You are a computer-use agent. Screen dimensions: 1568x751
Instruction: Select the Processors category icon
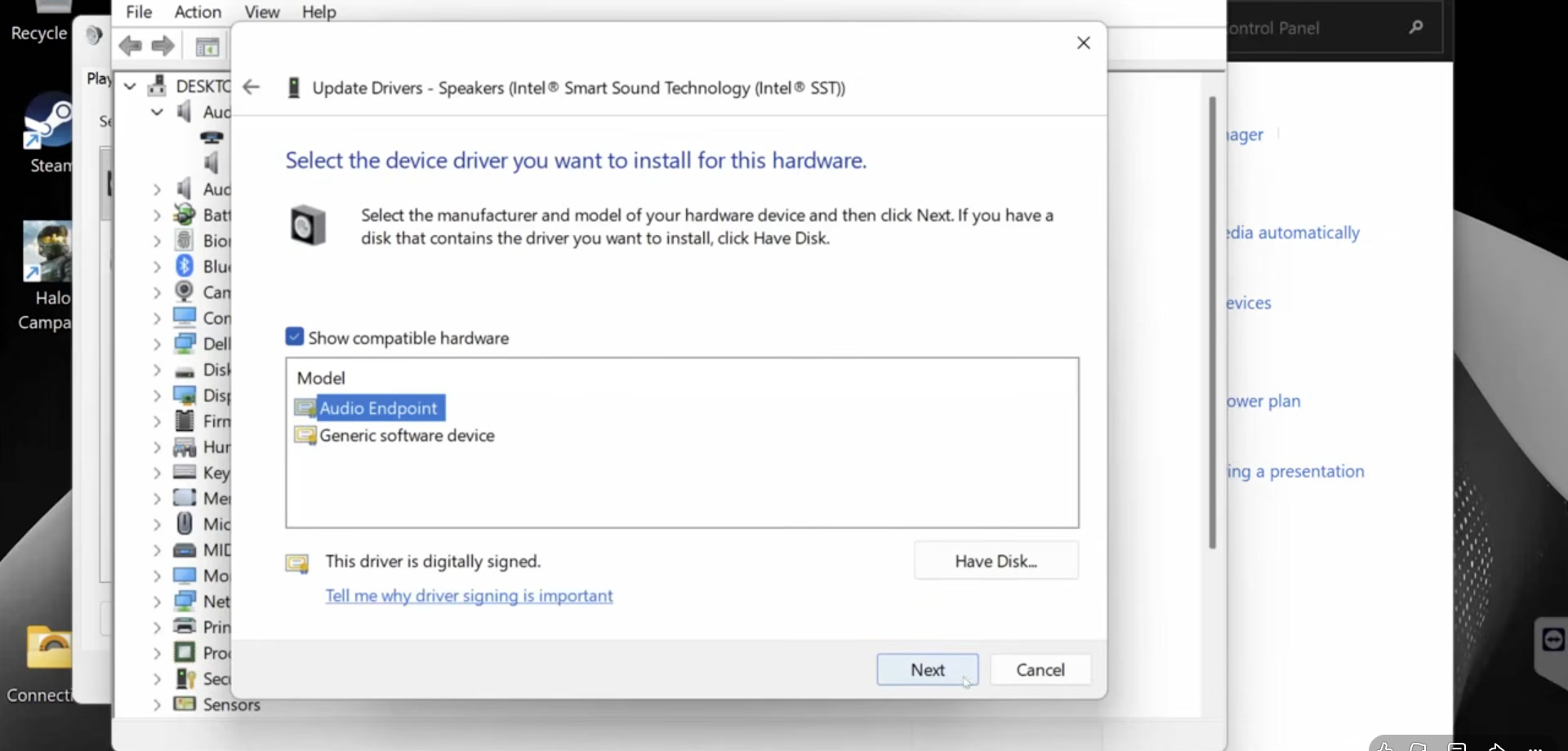click(x=185, y=652)
